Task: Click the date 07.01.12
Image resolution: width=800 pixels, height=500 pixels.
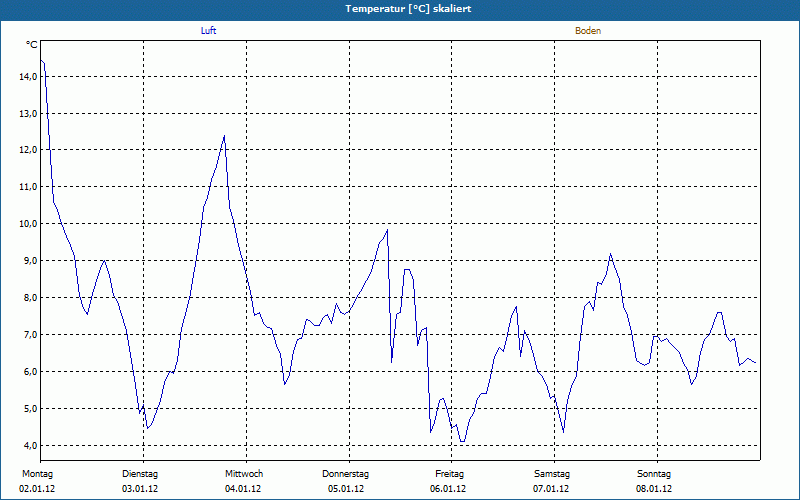Action: point(551,489)
